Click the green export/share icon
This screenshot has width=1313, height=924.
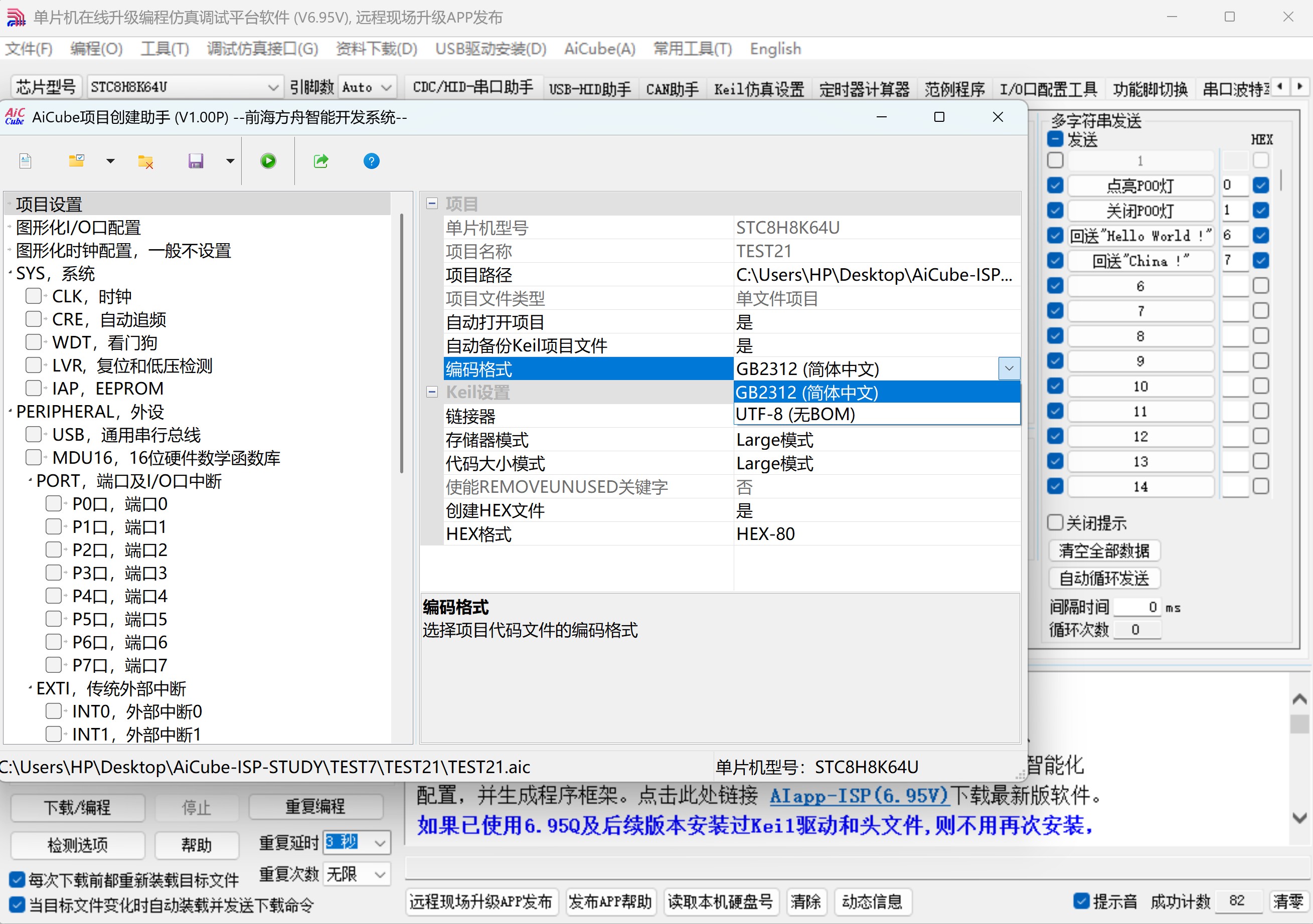click(x=321, y=161)
